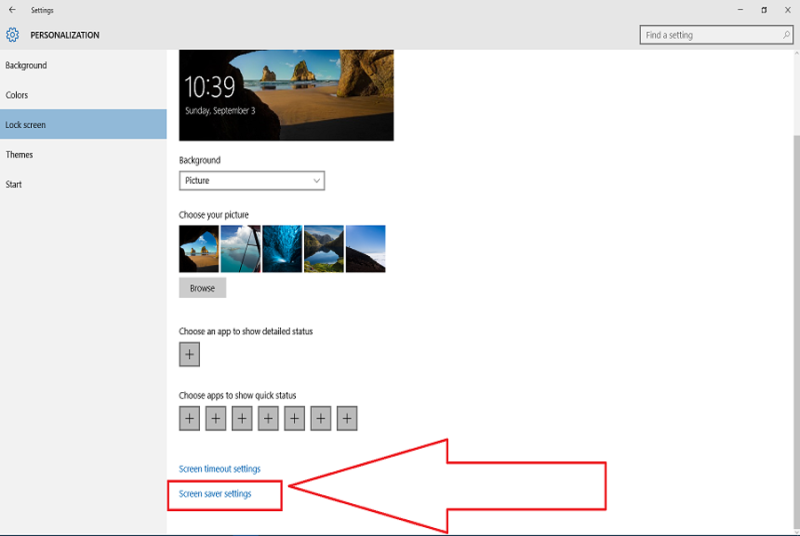The height and width of the screenshot is (536, 800).
Task: Click seventh quick status plus button
Action: [347, 419]
